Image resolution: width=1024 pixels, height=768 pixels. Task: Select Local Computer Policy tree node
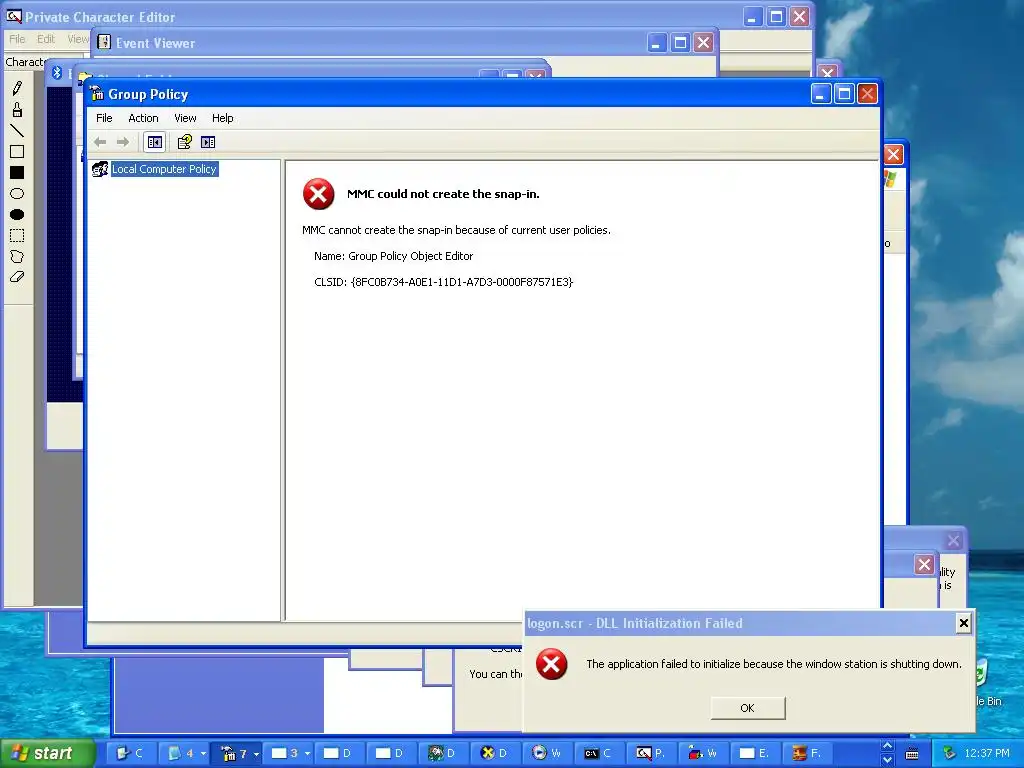(x=164, y=169)
